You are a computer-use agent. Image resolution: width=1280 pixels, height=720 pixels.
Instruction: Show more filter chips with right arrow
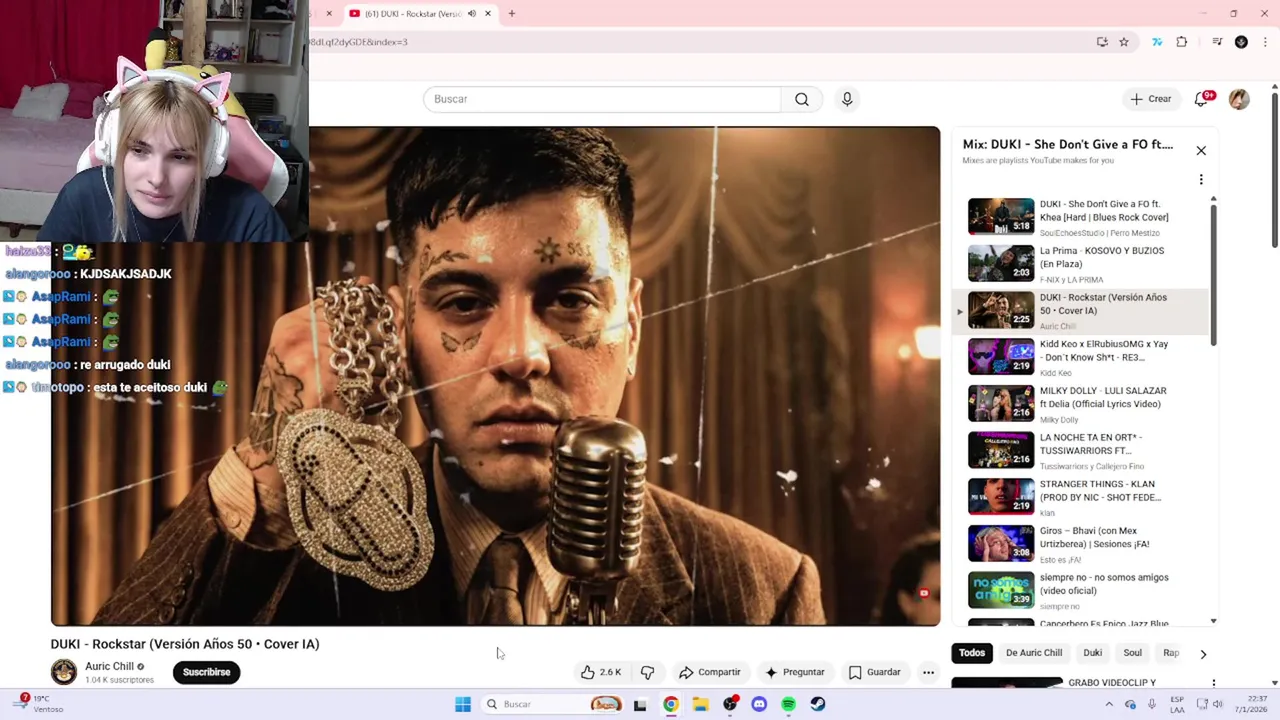[1203, 654]
